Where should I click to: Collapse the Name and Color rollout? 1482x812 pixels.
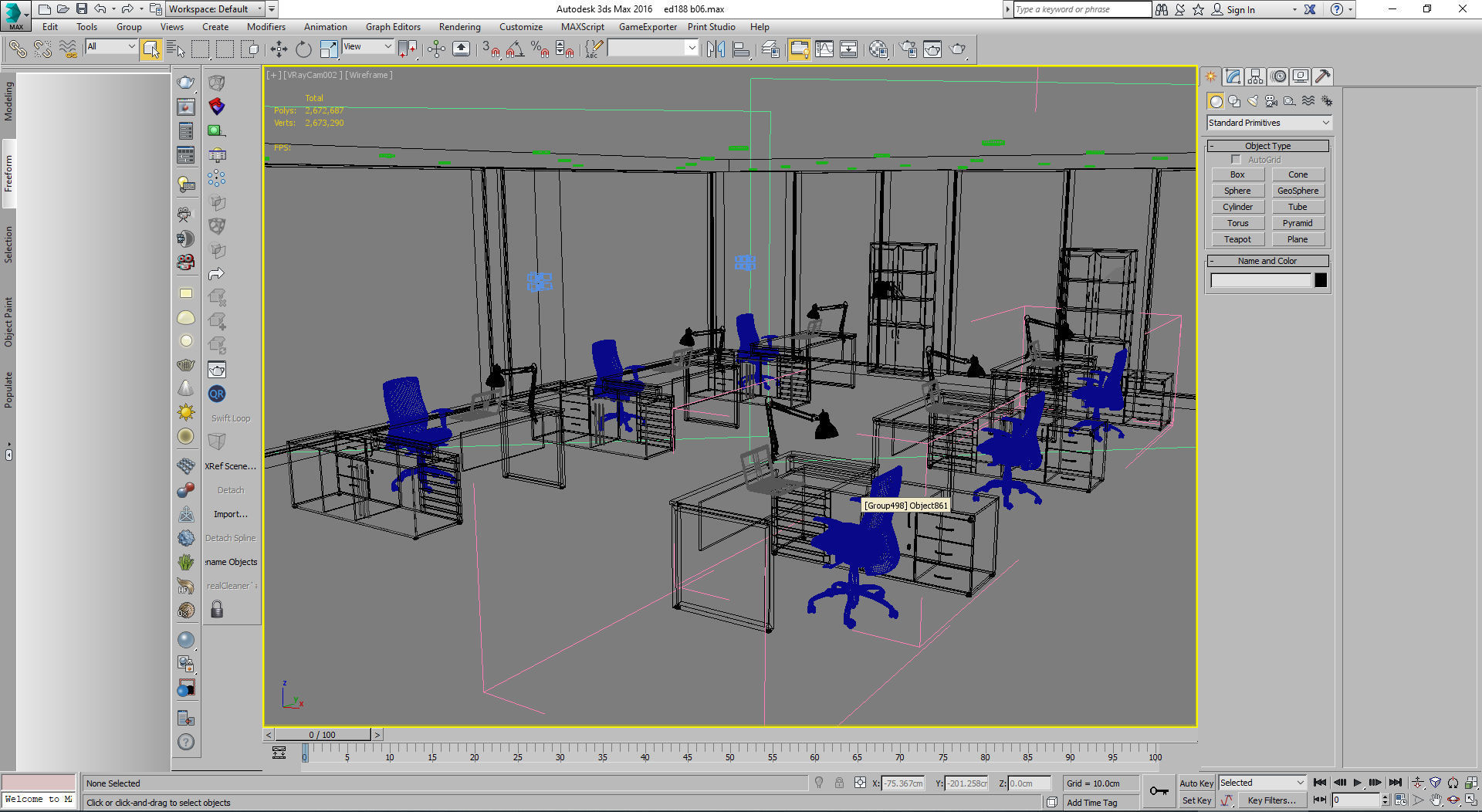click(x=1267, y=261)
